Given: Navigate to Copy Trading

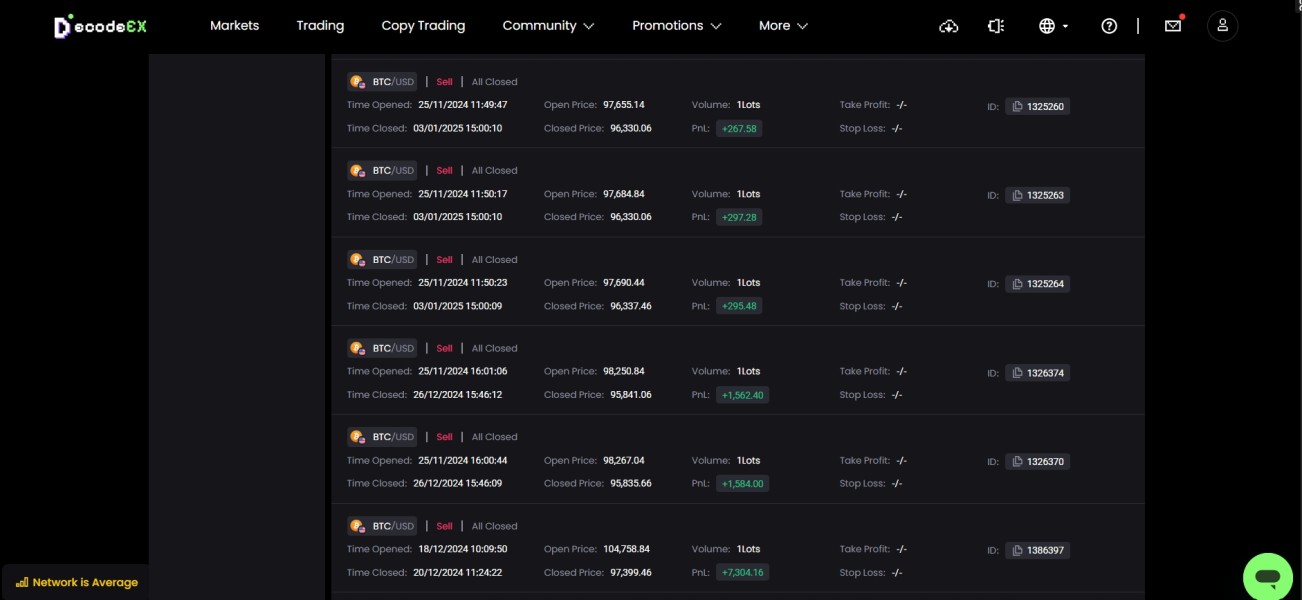Looking at the screenshot, I should tap(423, 26).
